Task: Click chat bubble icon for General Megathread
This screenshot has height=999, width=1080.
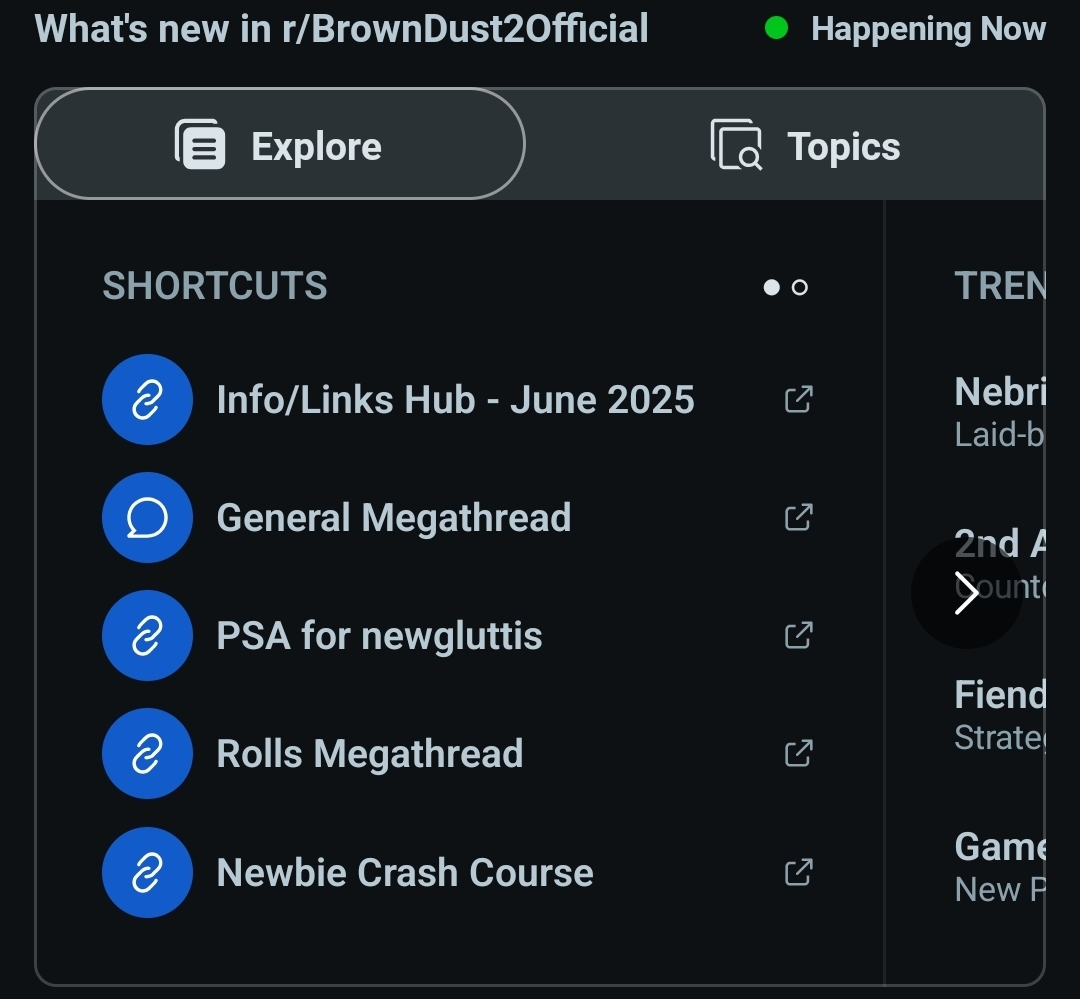Action: pyautogui.click(x=147, y=517)
